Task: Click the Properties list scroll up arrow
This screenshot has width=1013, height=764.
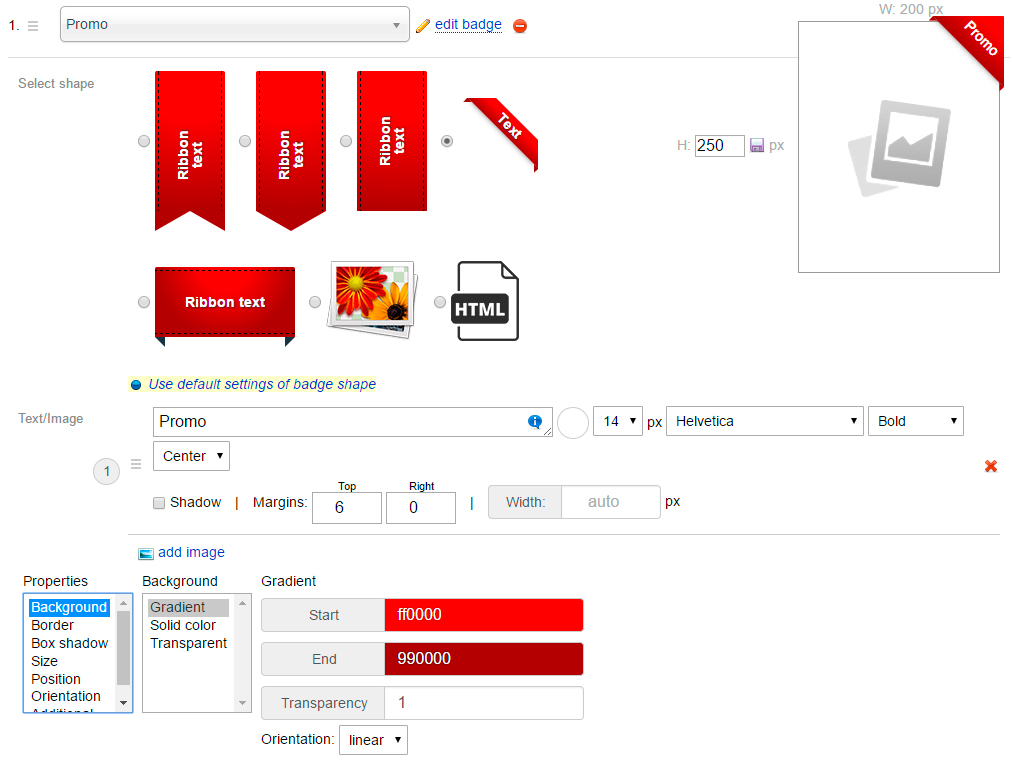Action: (123, 603)
